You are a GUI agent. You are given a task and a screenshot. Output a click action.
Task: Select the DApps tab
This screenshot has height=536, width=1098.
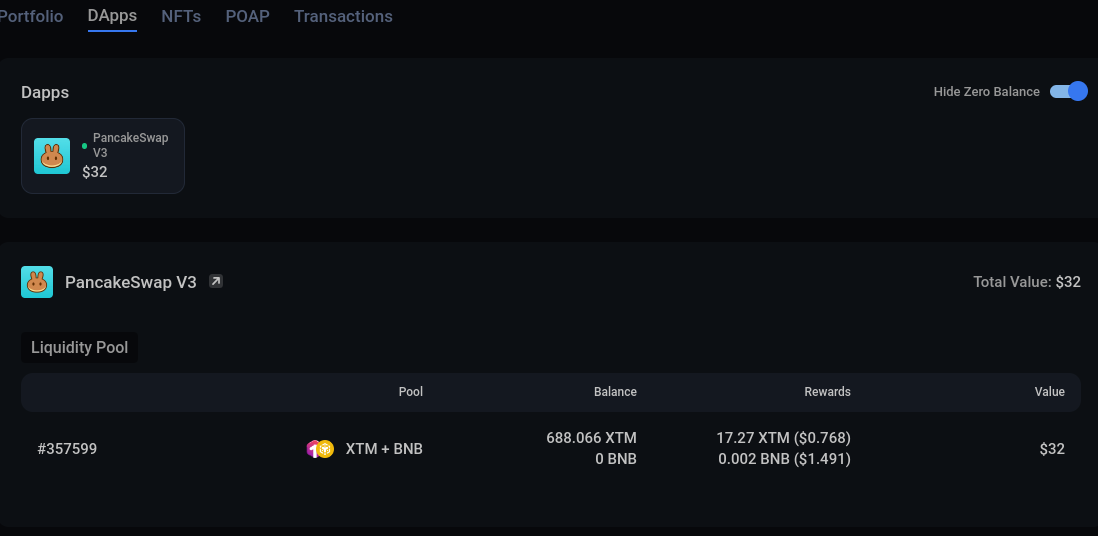pyautogui.click(x=112, y=16)
